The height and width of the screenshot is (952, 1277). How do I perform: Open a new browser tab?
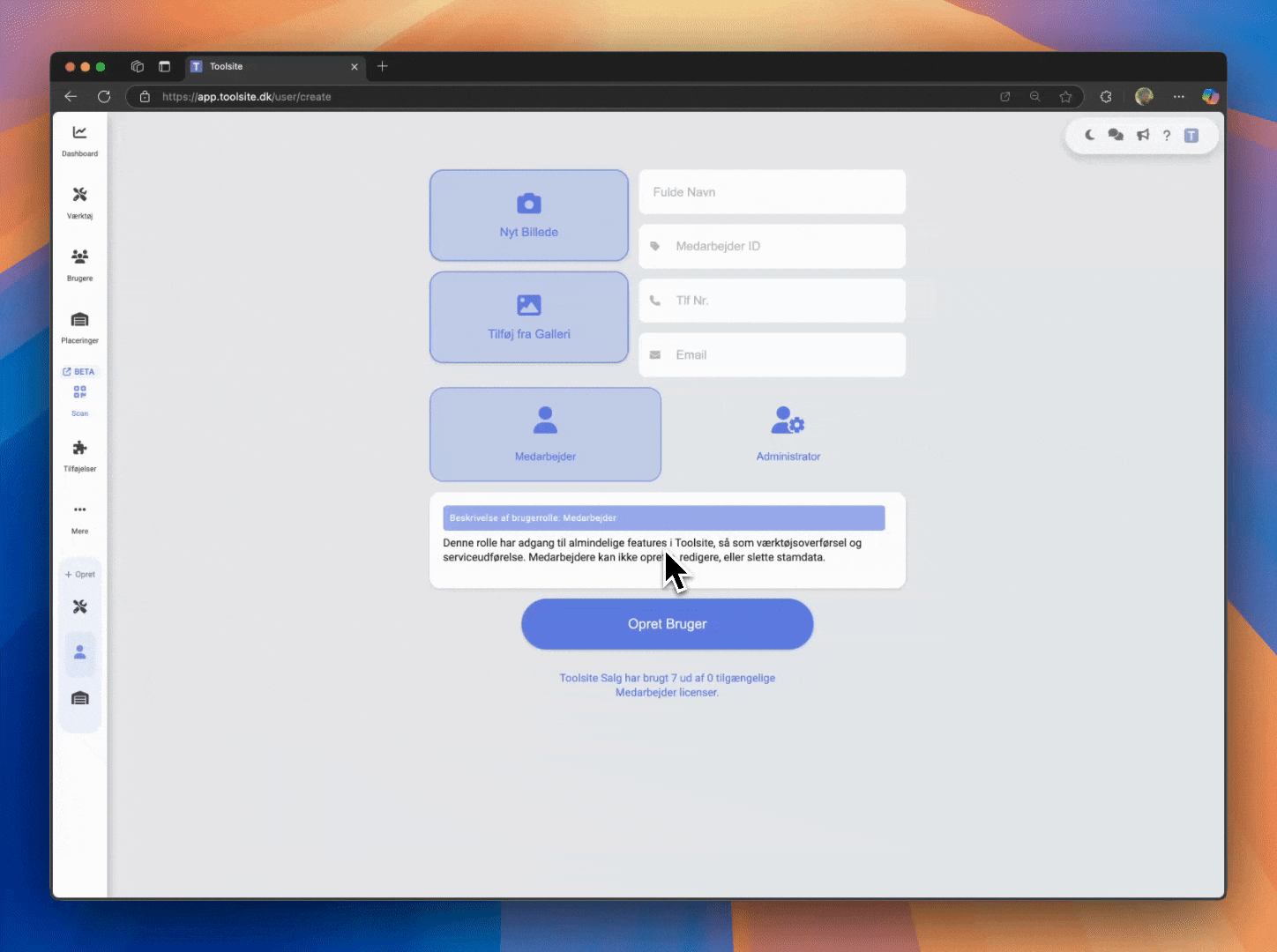[x=383, y=66]
